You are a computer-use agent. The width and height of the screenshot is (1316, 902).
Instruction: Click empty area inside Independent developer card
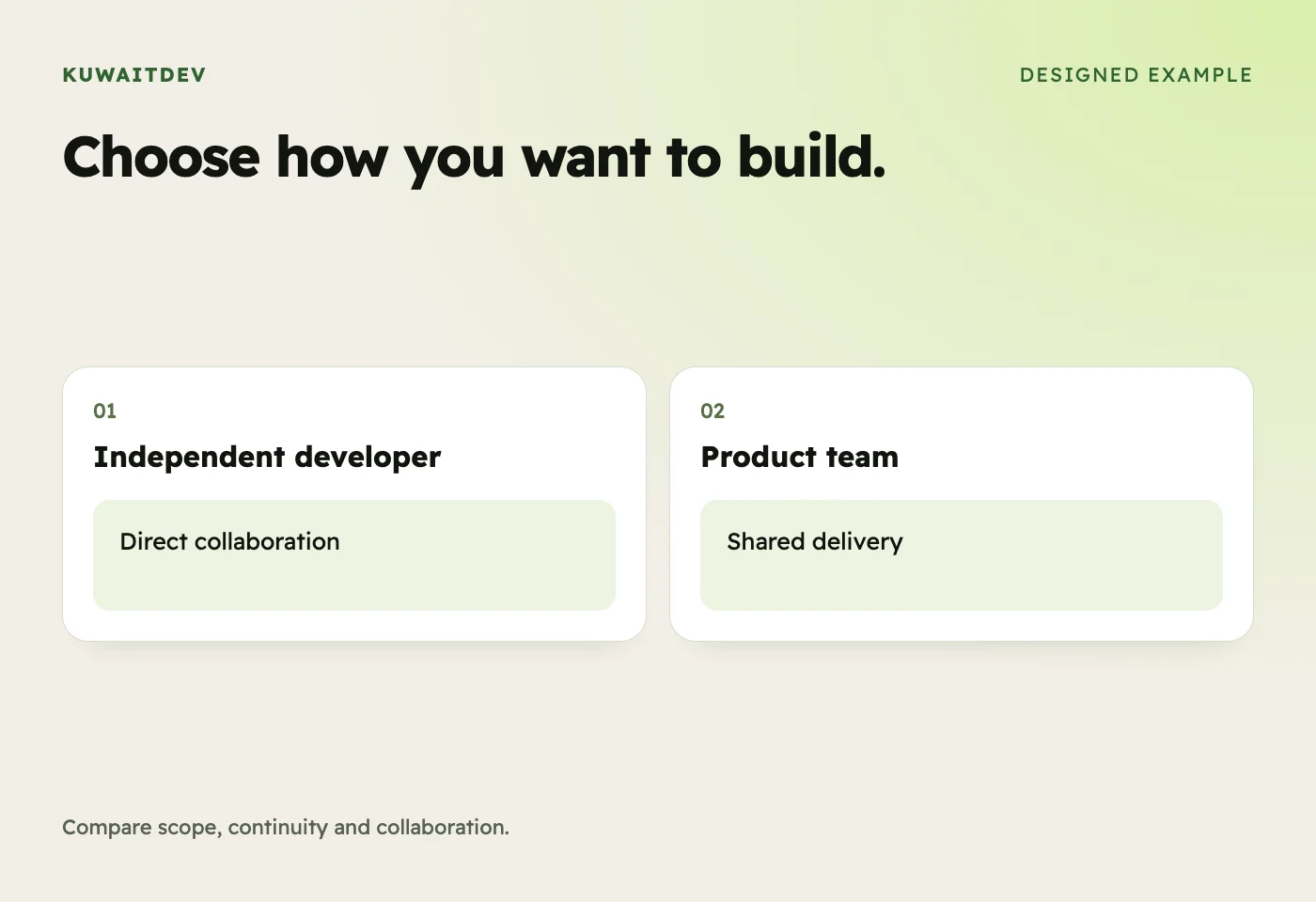[526, 423]
